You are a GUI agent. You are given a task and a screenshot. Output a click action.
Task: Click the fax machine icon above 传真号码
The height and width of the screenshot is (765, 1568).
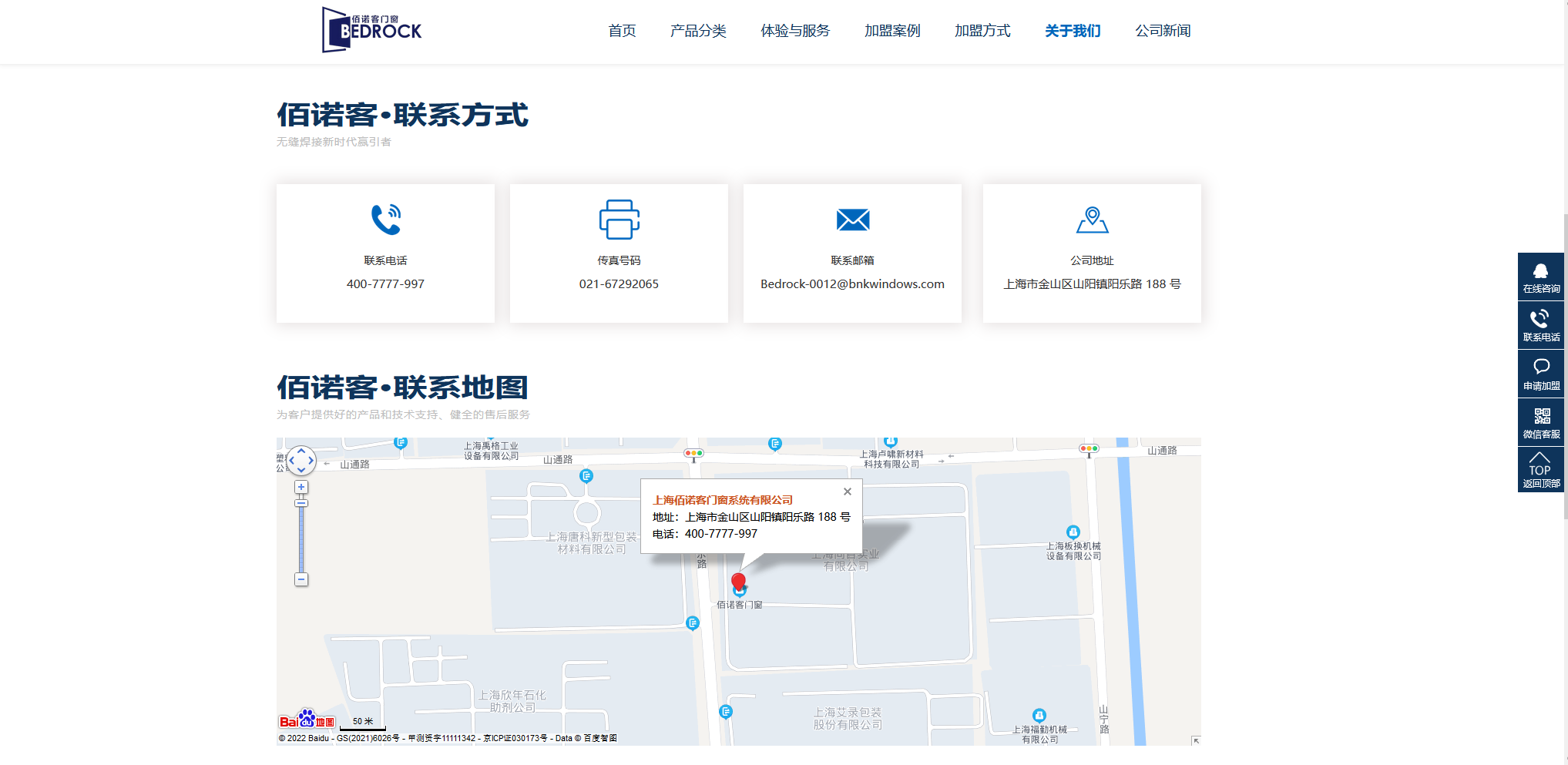[x=619, y=220]
